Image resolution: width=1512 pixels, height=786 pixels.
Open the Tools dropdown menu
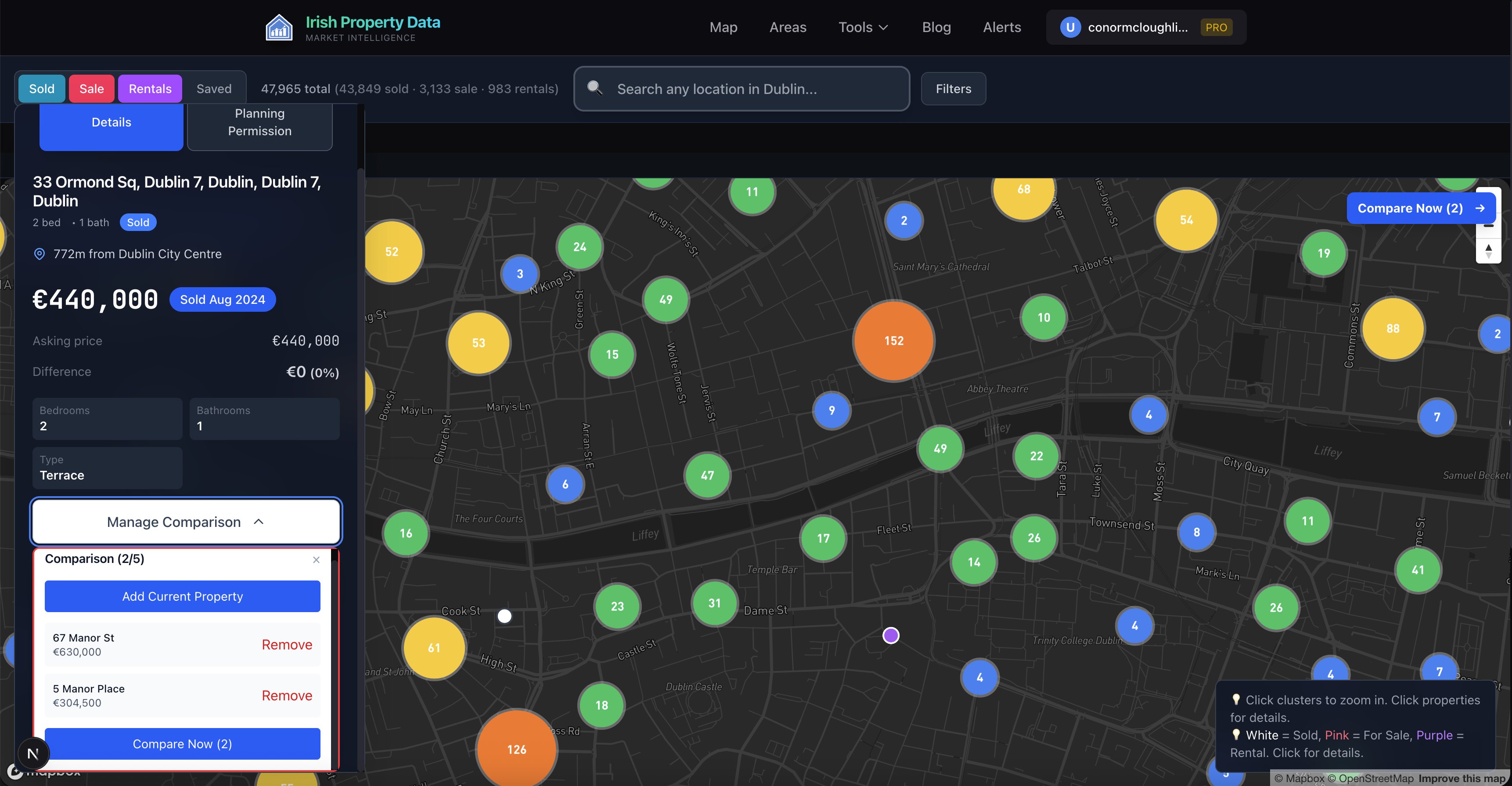(x=863, y=28)
